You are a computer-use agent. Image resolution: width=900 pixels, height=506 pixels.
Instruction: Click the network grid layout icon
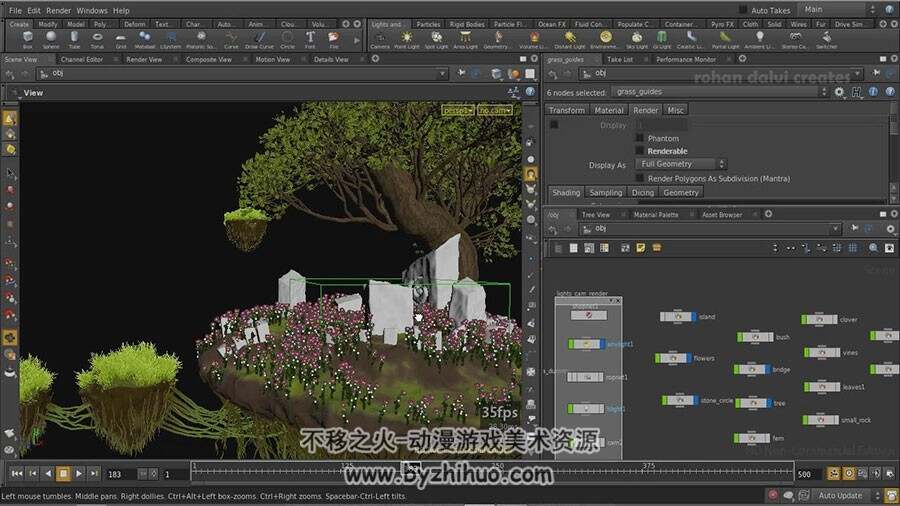coord(852,248)
